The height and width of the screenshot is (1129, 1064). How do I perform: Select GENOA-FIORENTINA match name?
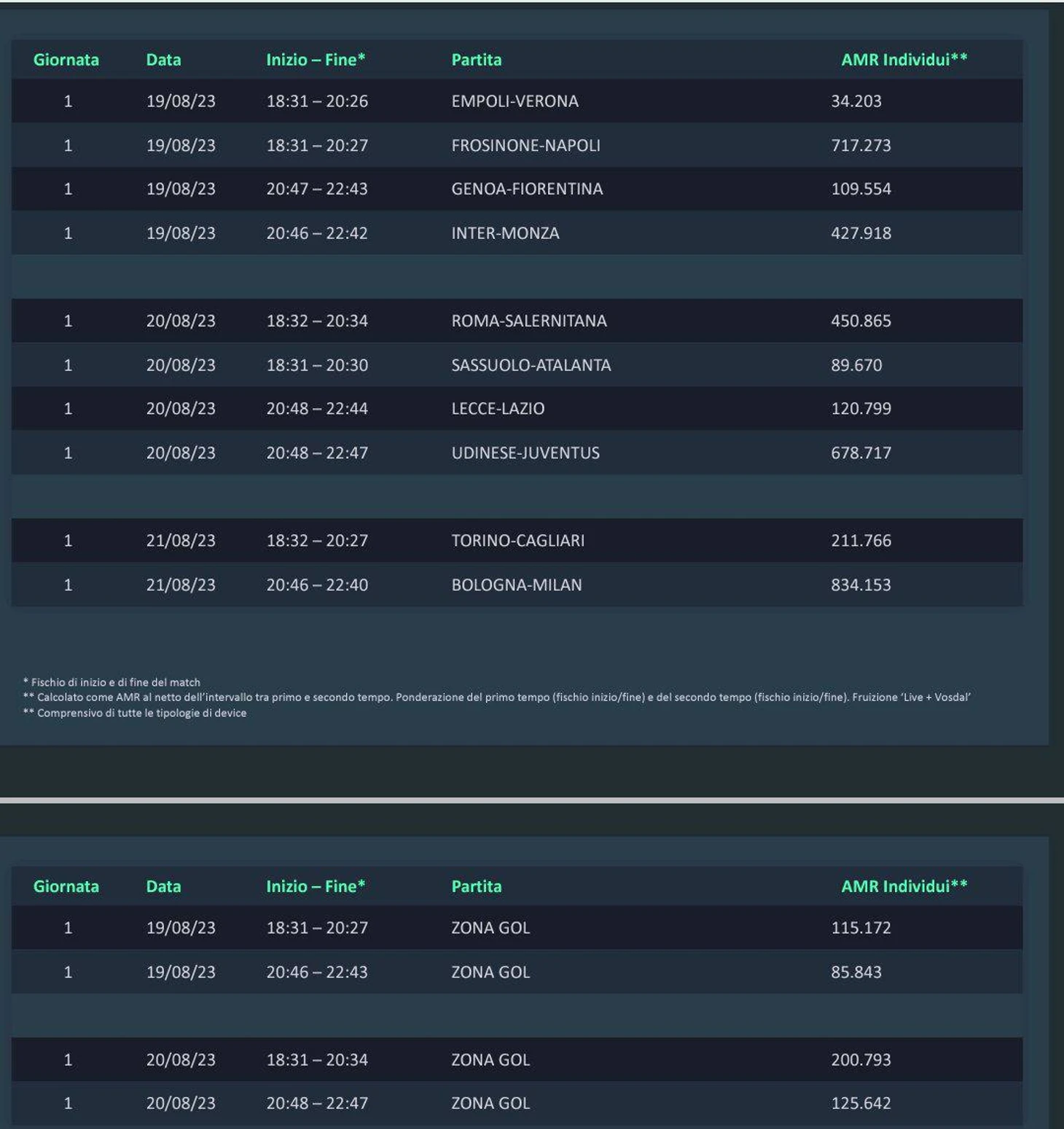tap(527, 189)
